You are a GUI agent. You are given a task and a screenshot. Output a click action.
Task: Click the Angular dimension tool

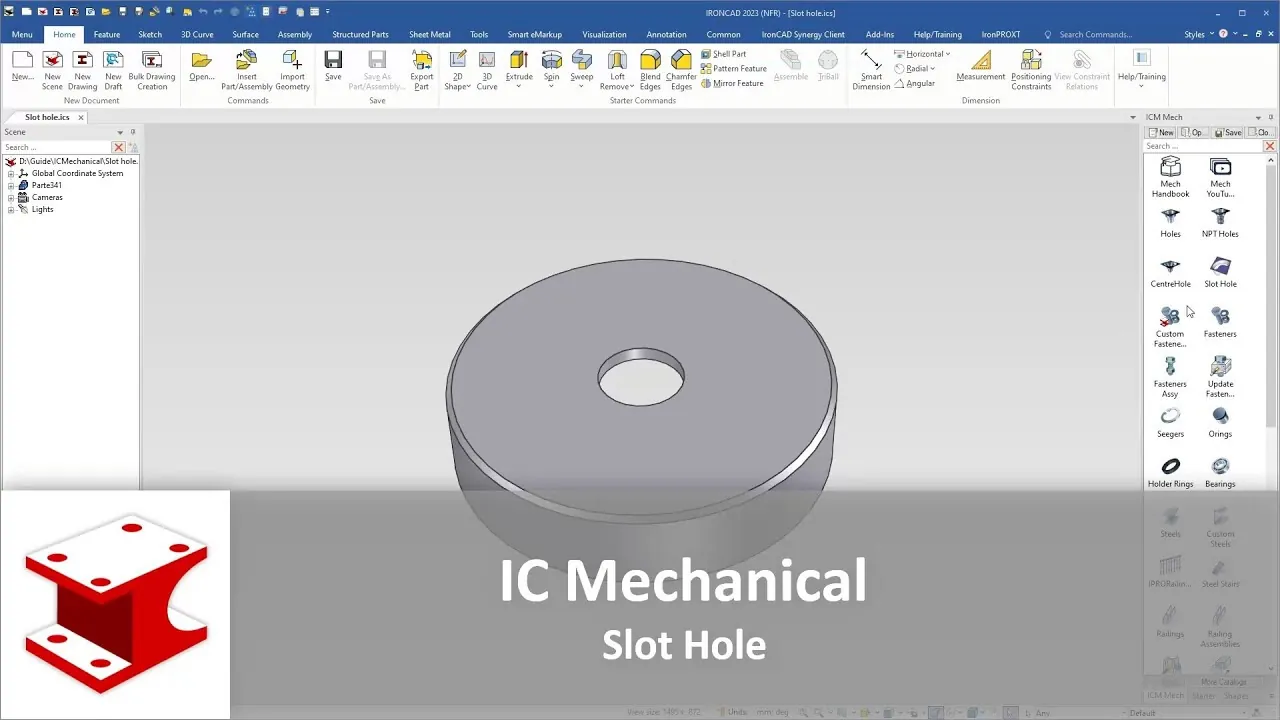click(915, 83)
